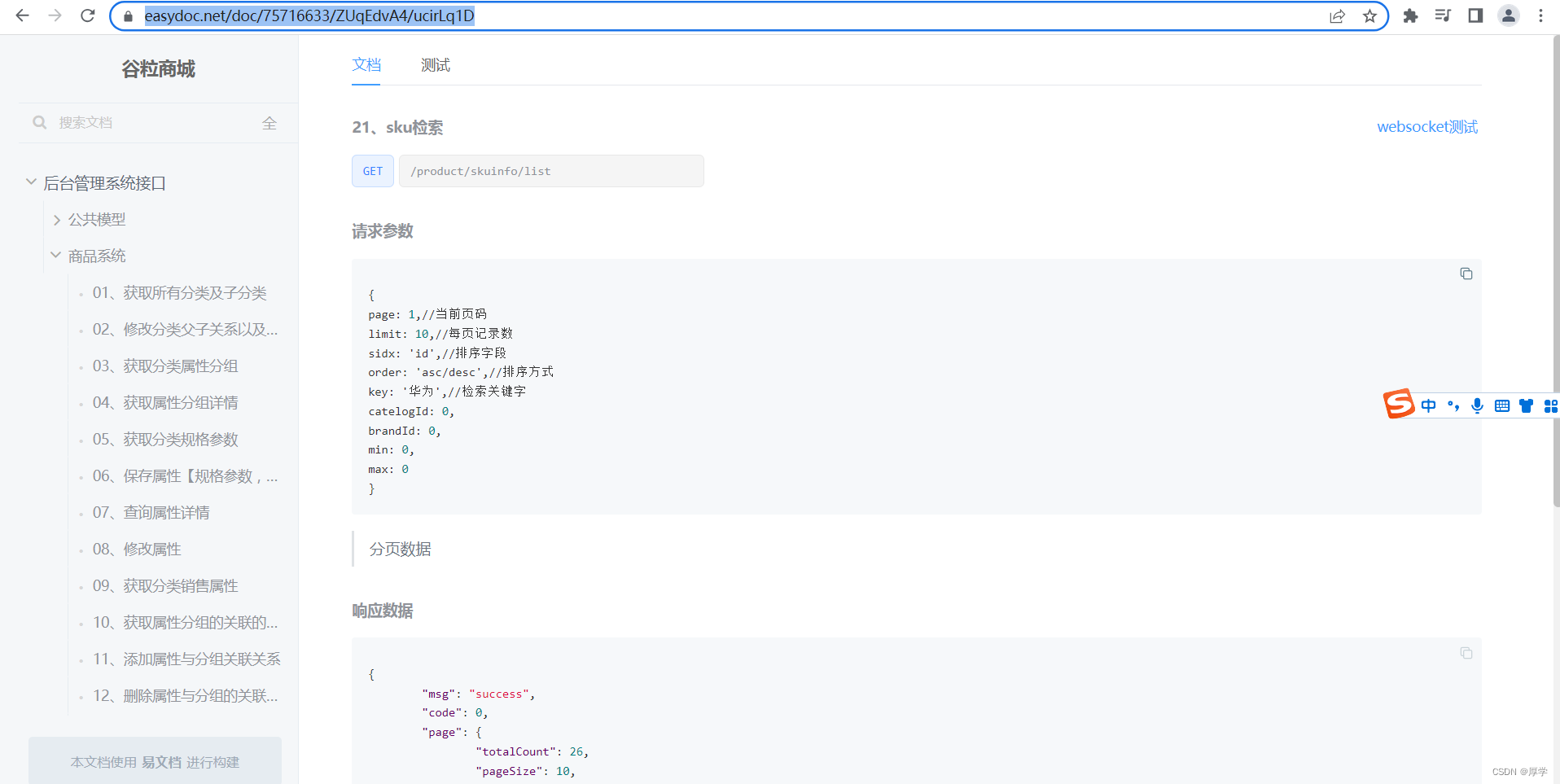Copy the request parameters code block
This screenshot has height=784, width=1560.
(x=1466, y=274)
